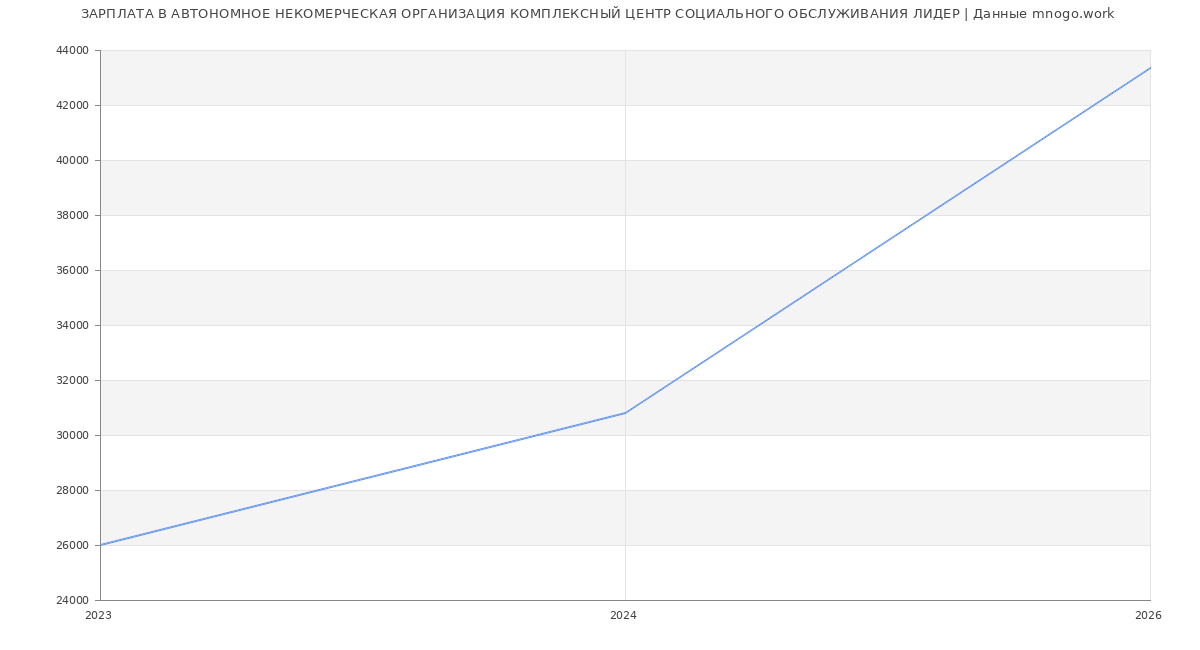
Task: Click the 30000 y-axis label
Action: coord(74,435)
